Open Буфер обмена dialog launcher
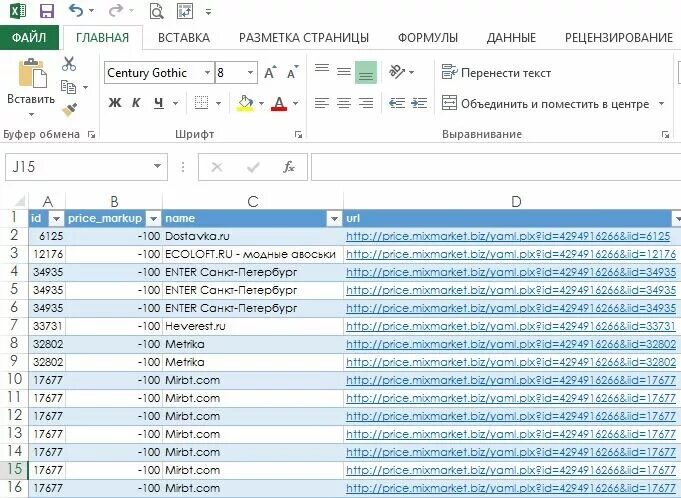Screen dimensions: 681x498 point(91,135)
